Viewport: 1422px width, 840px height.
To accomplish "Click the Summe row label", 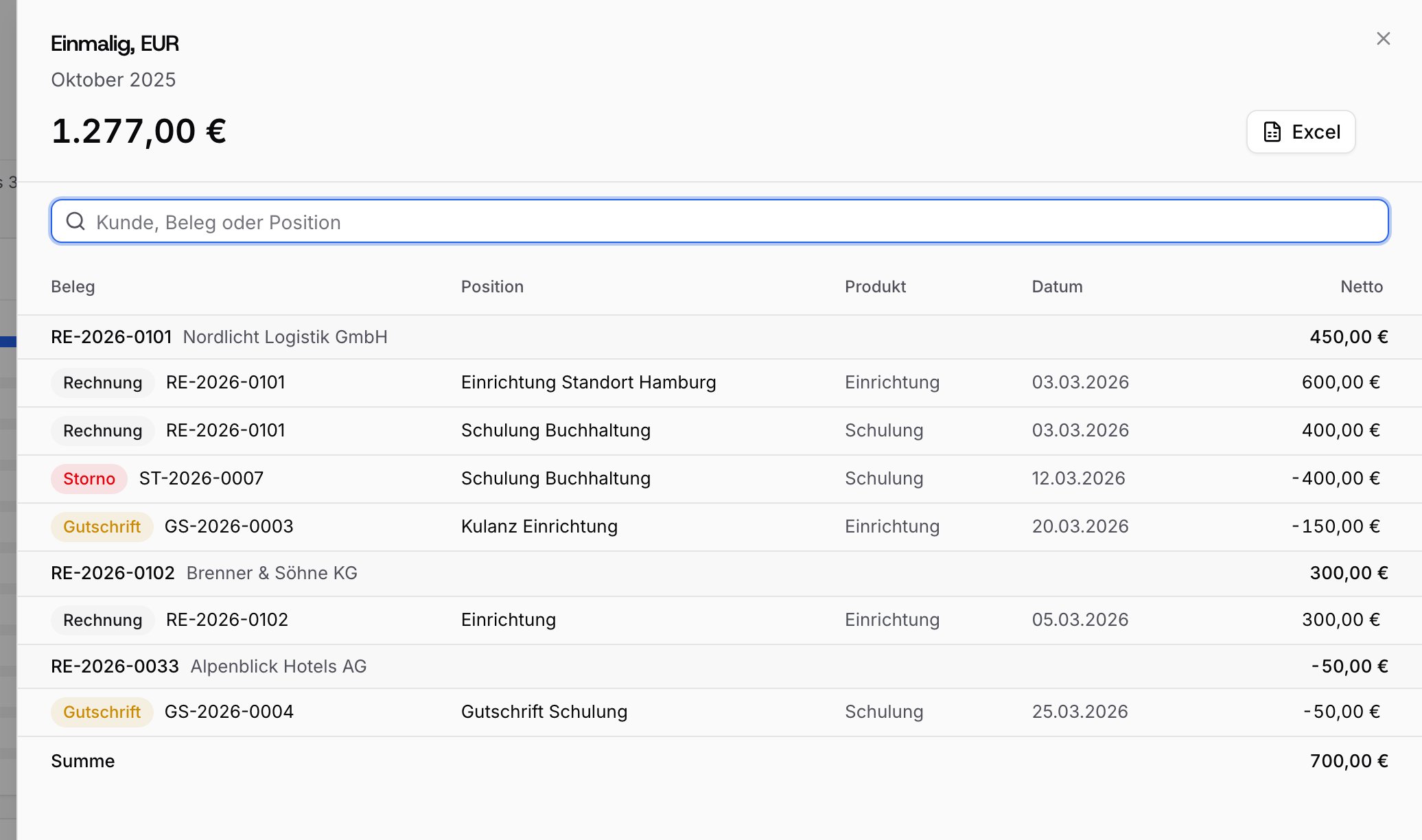I will (x=82, y=761).
